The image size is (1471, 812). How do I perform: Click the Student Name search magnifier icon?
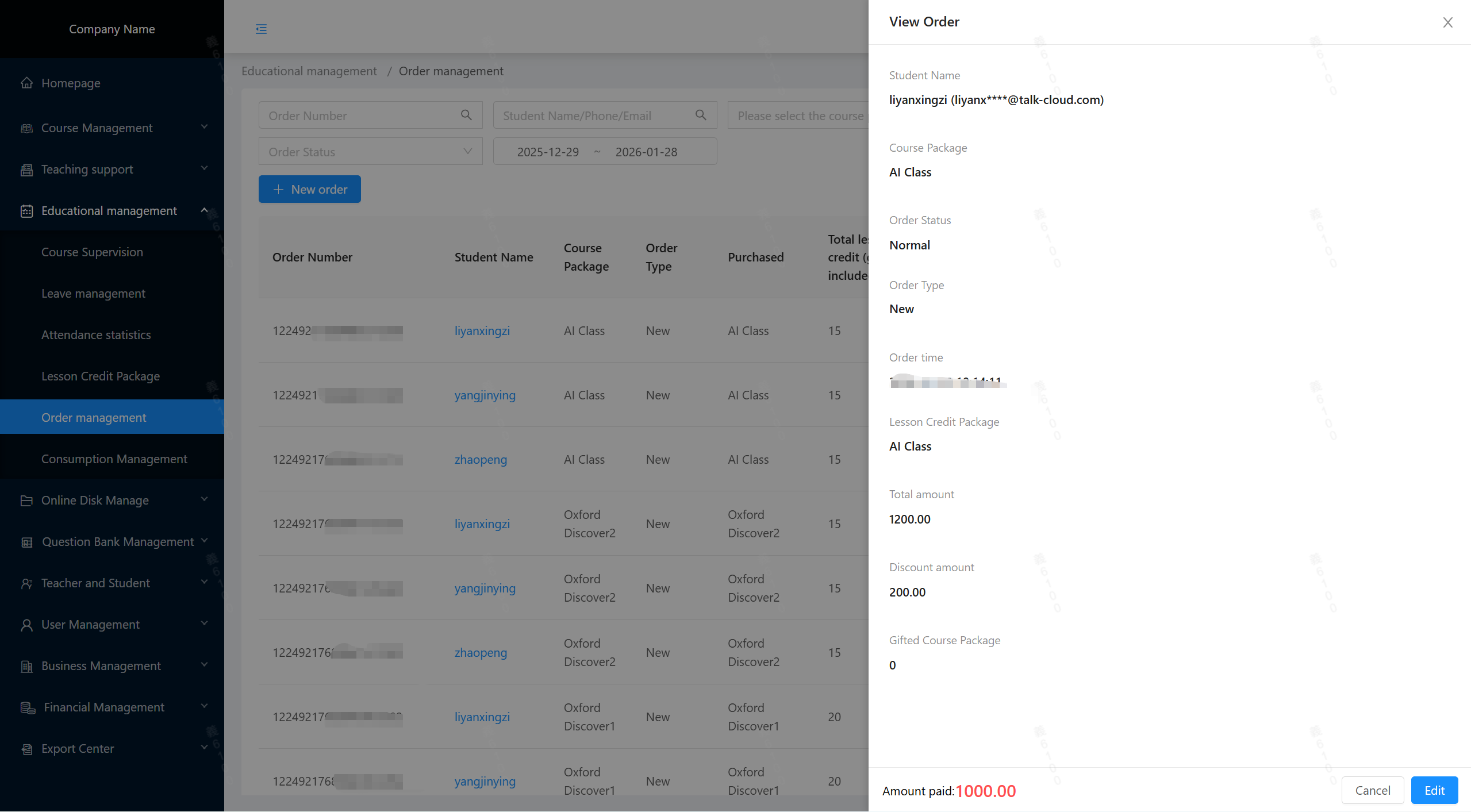pyautogui.click(x=701, y=116)
